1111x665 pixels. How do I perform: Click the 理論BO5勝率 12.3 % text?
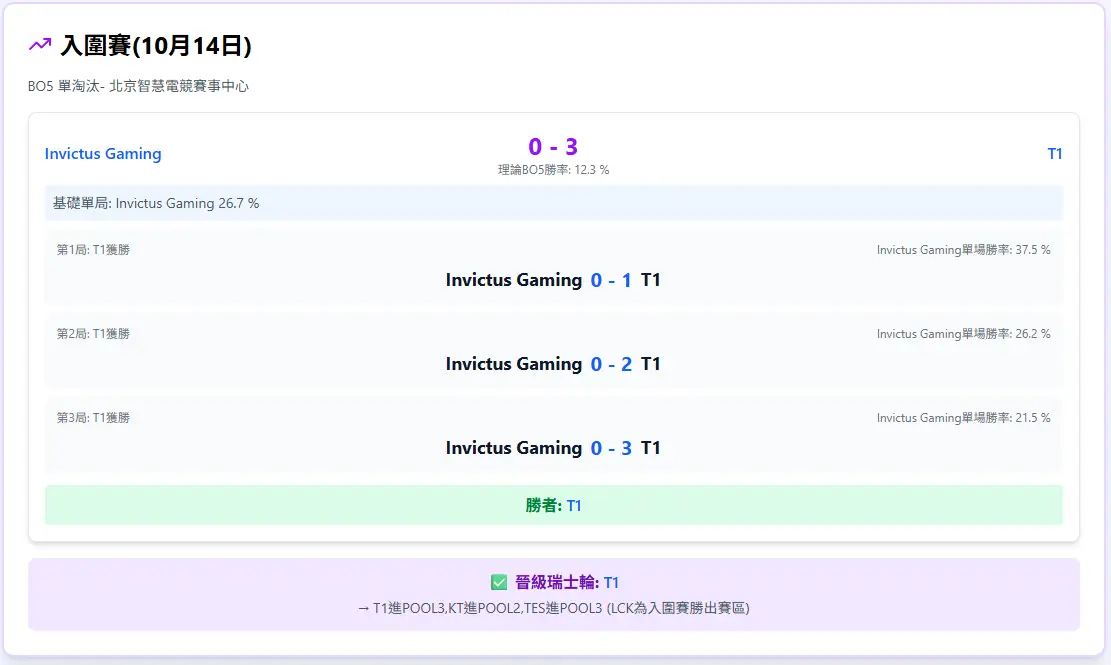(553, 170)
